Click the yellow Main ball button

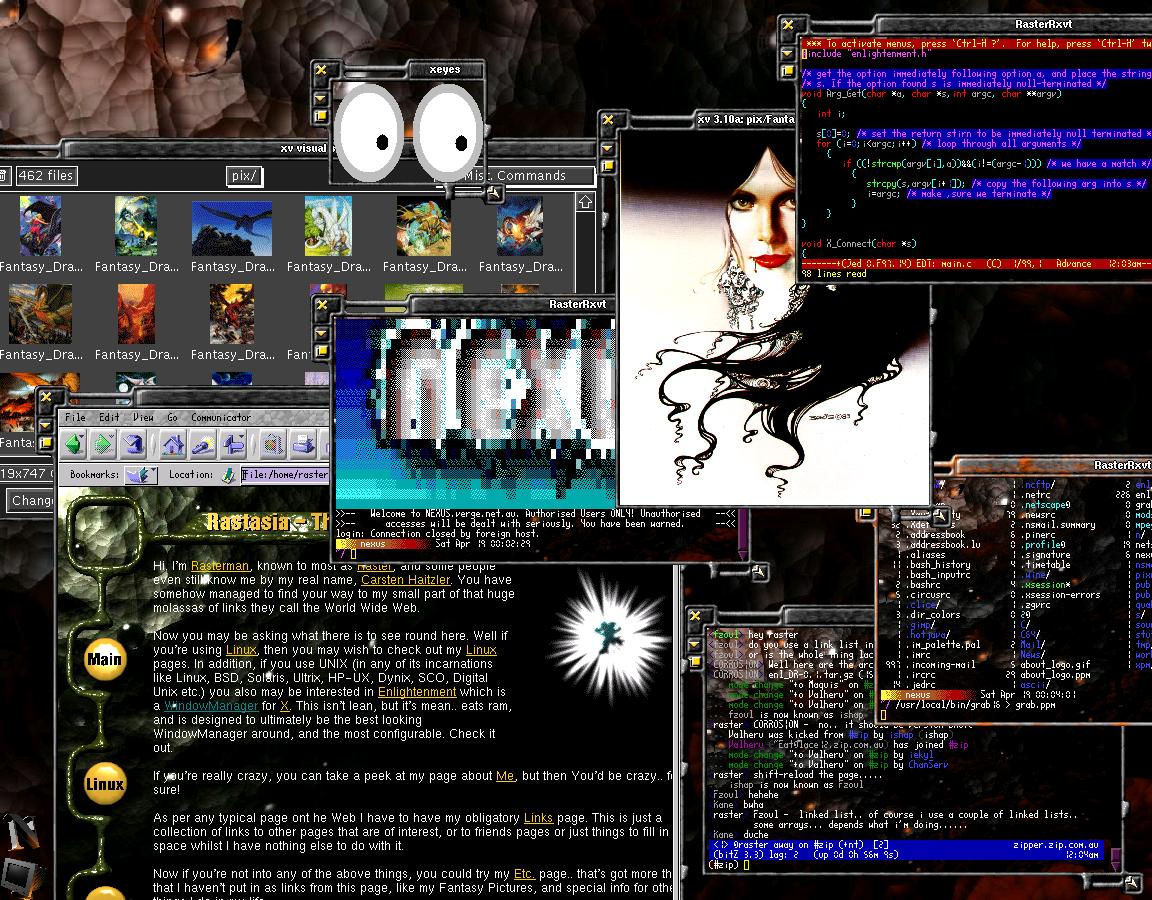(104, 659)
